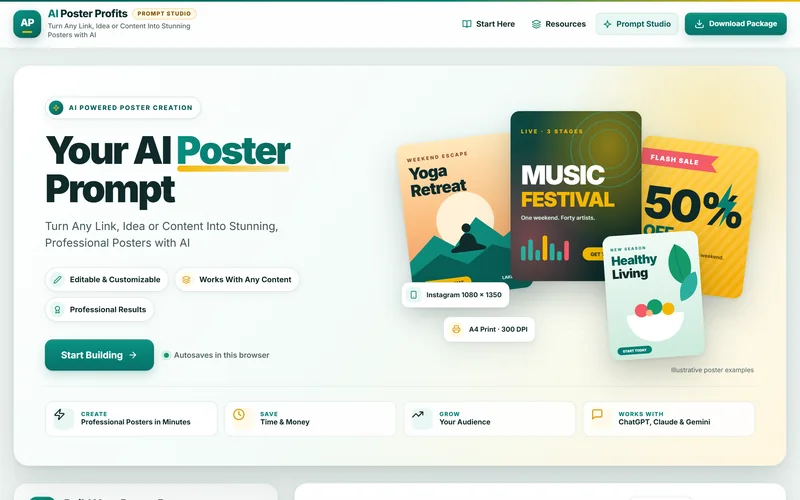Click the Healthy Living poster thumbnail
The image size is (800, 500).
coord(654,296)
